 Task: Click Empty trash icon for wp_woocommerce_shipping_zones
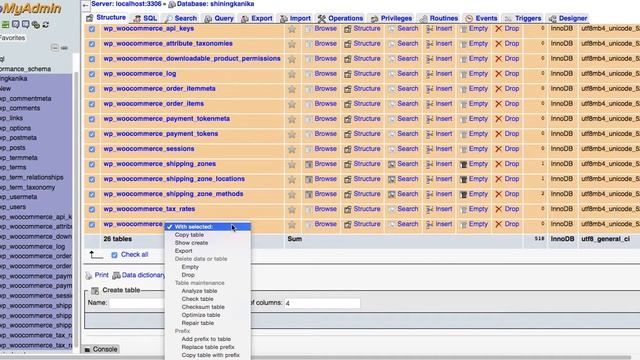[463, 164]
